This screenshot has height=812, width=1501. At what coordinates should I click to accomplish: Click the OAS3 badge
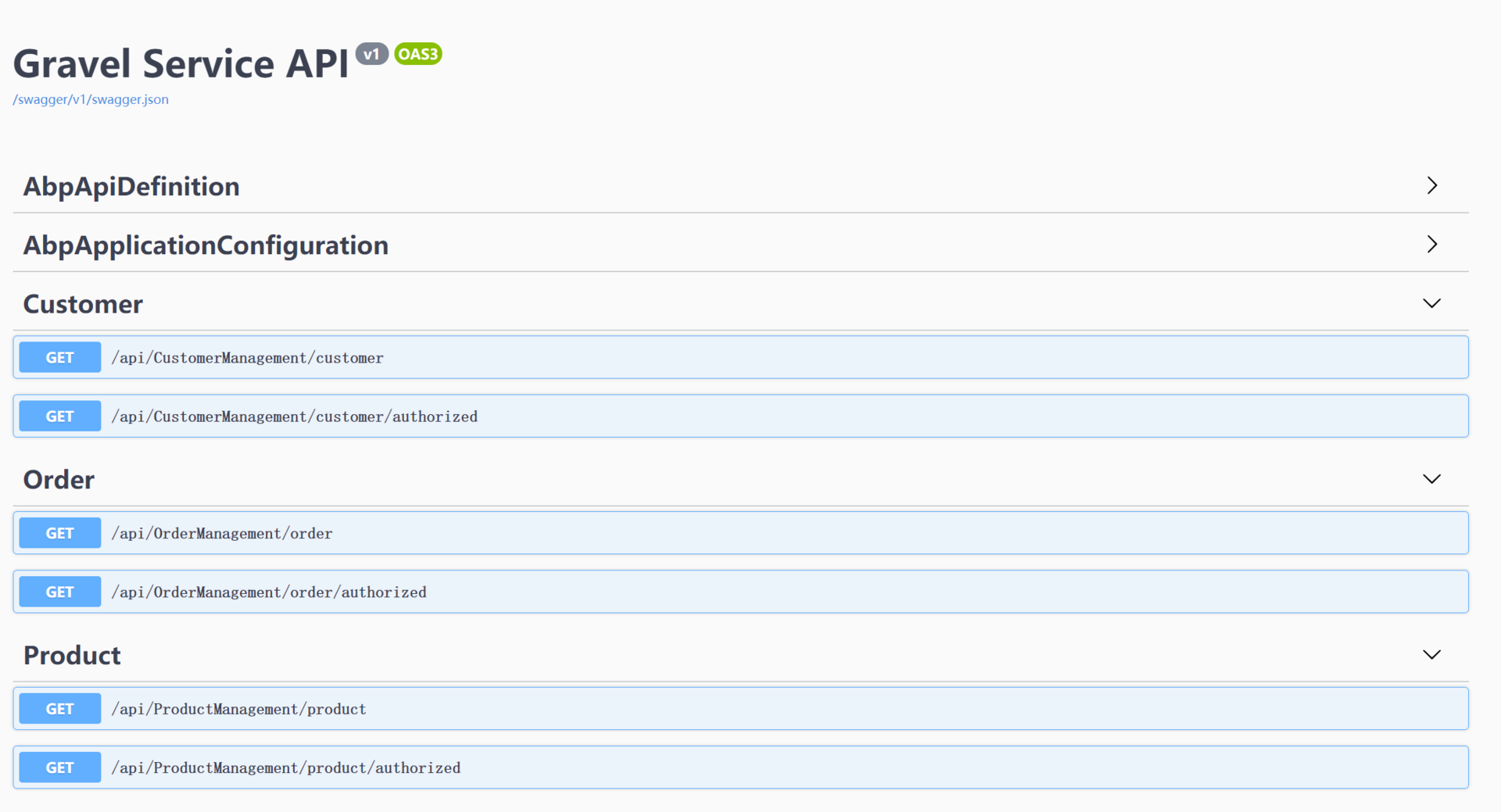(x=418, y=54)
